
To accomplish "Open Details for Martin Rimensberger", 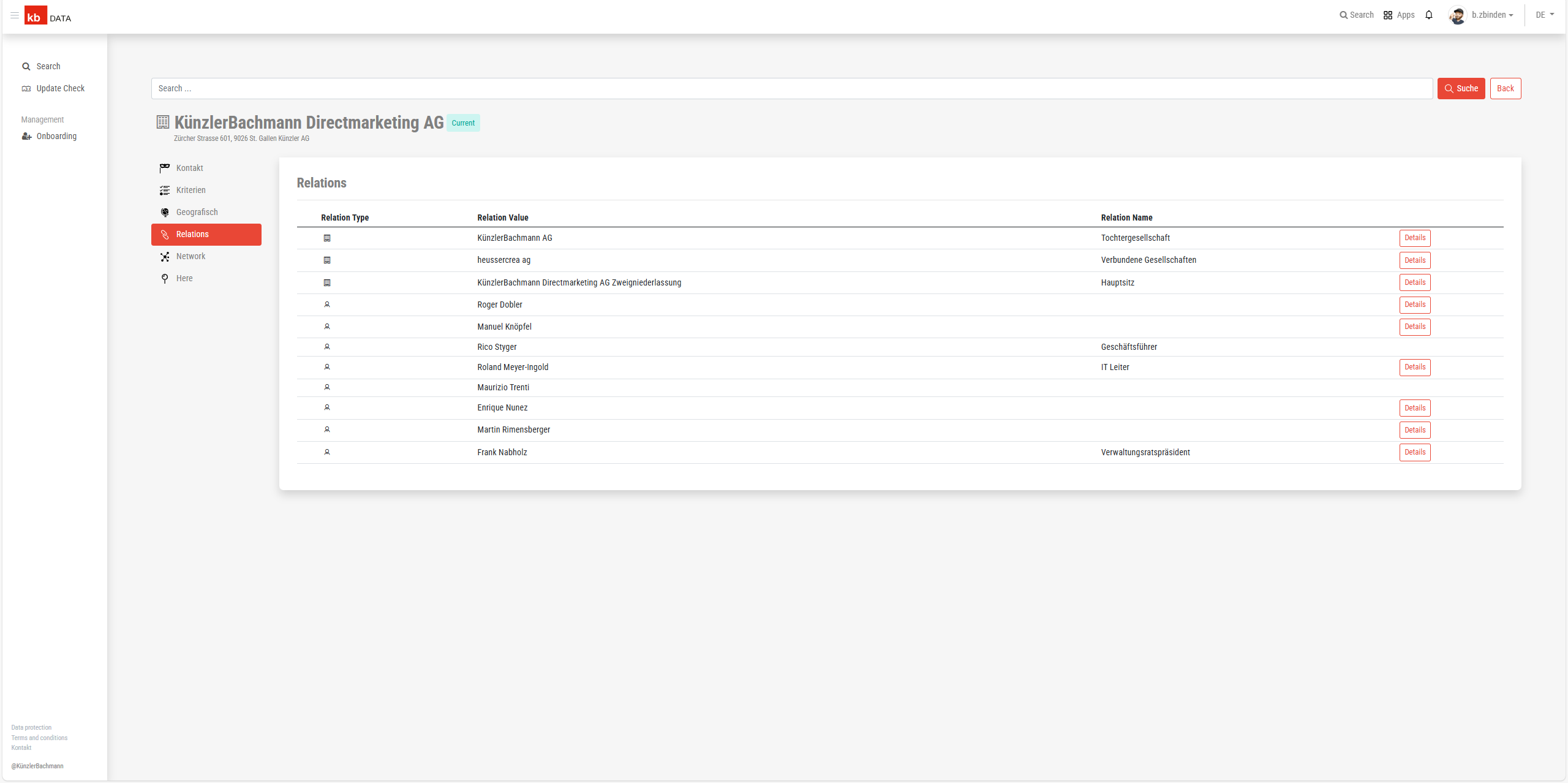I will coord(1415,430).
